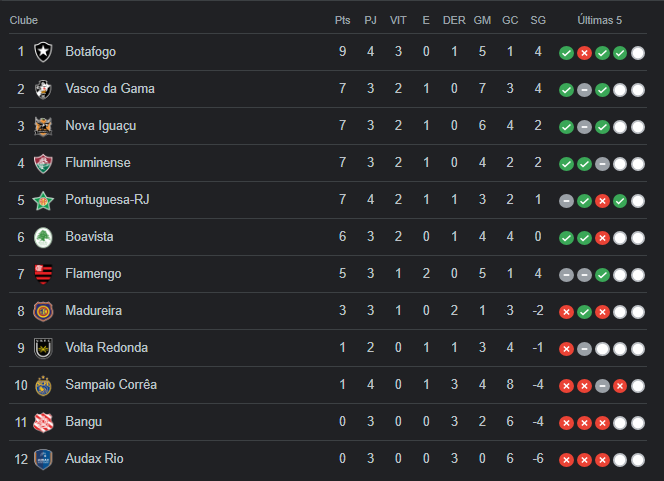
Task: Open the Boavista team link
Action: coord(89,236)
